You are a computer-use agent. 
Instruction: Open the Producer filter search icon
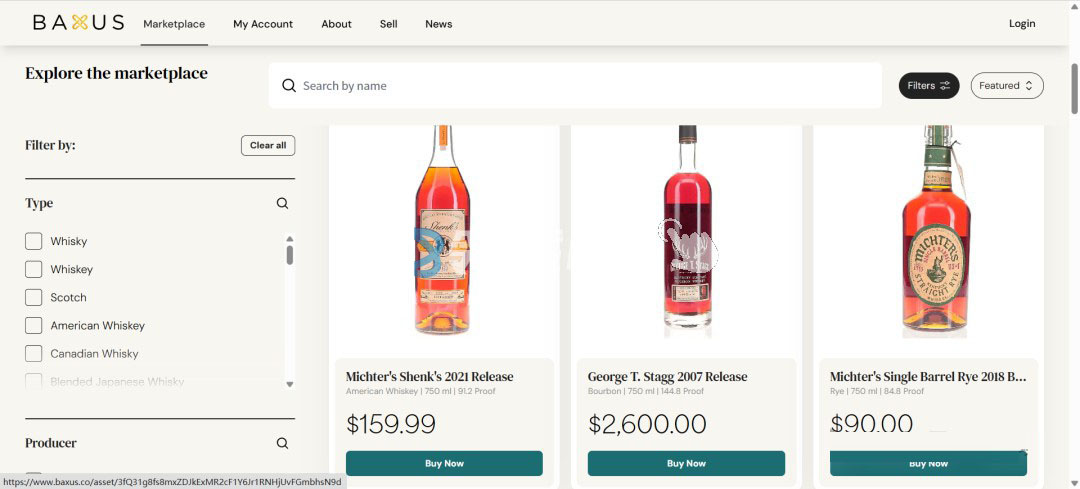click(282, 443)
